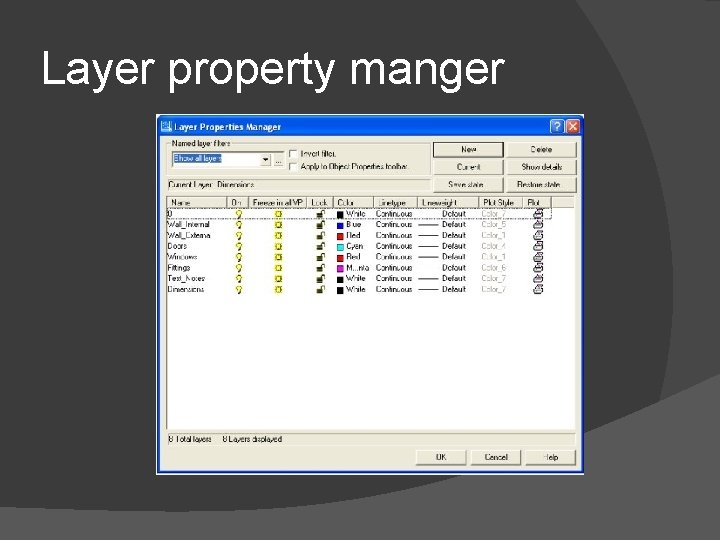720x540 pixels.
Task: Turn off the Text_Notes layer lightbulb
Action: pyautogui.click(x=238, y=279)
